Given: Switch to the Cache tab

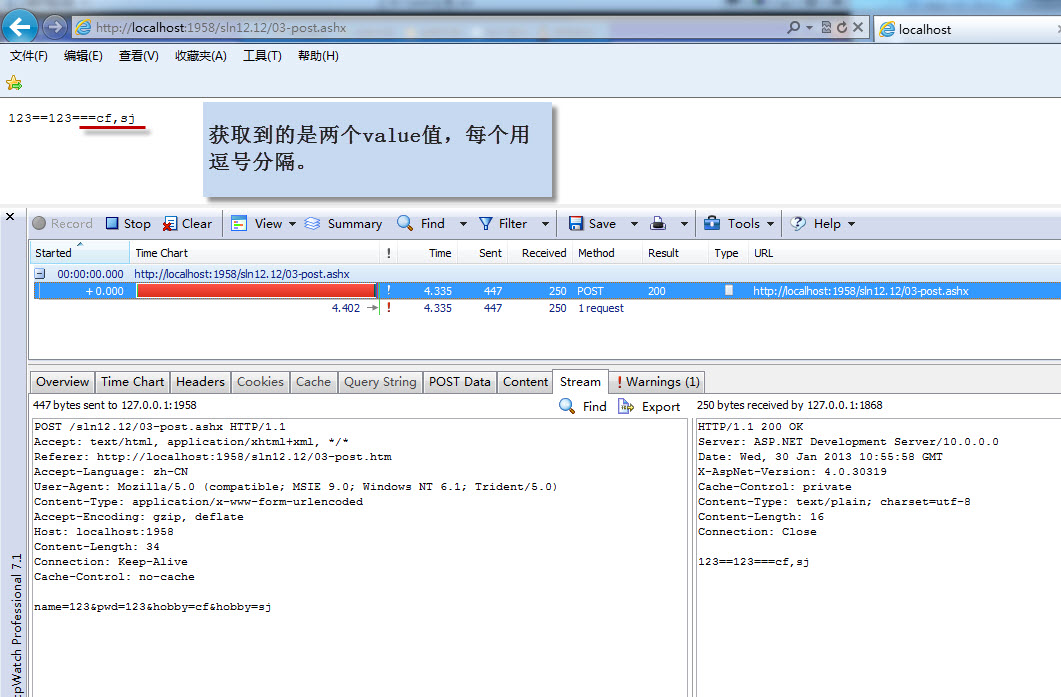Looking at the screenshot, I should click(x=313, y=382).
